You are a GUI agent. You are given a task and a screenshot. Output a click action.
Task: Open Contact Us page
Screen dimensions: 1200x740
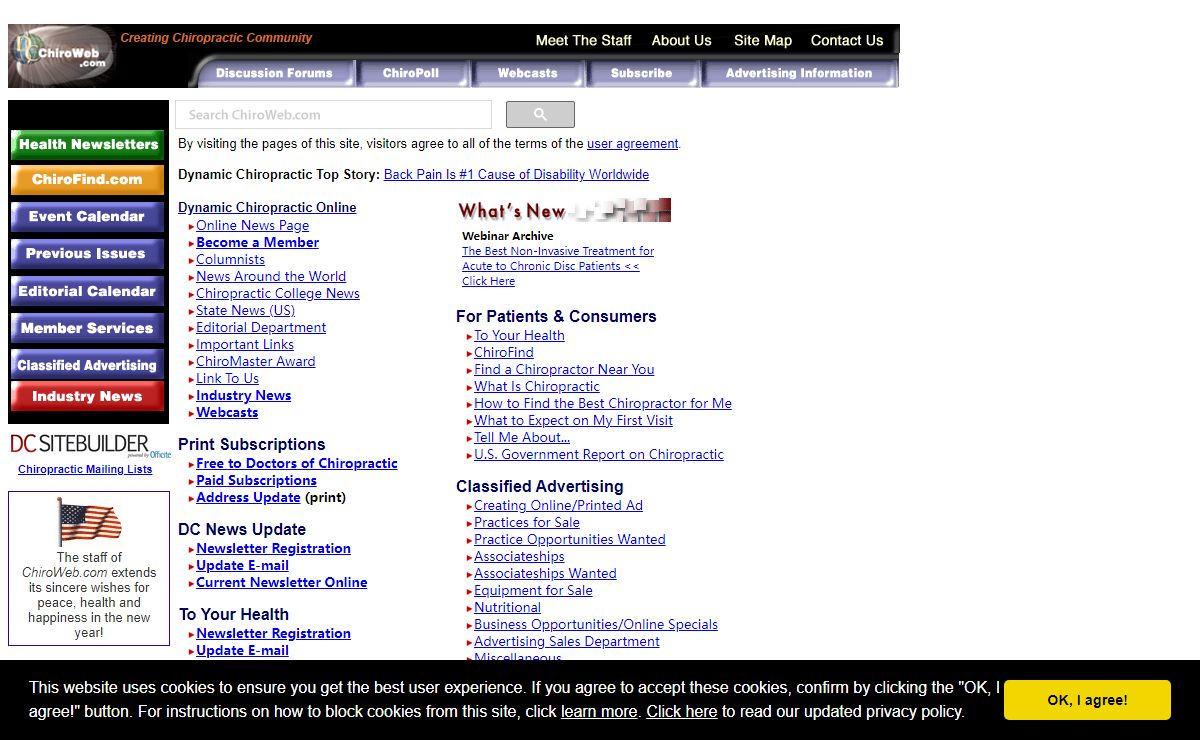(847, 41)
